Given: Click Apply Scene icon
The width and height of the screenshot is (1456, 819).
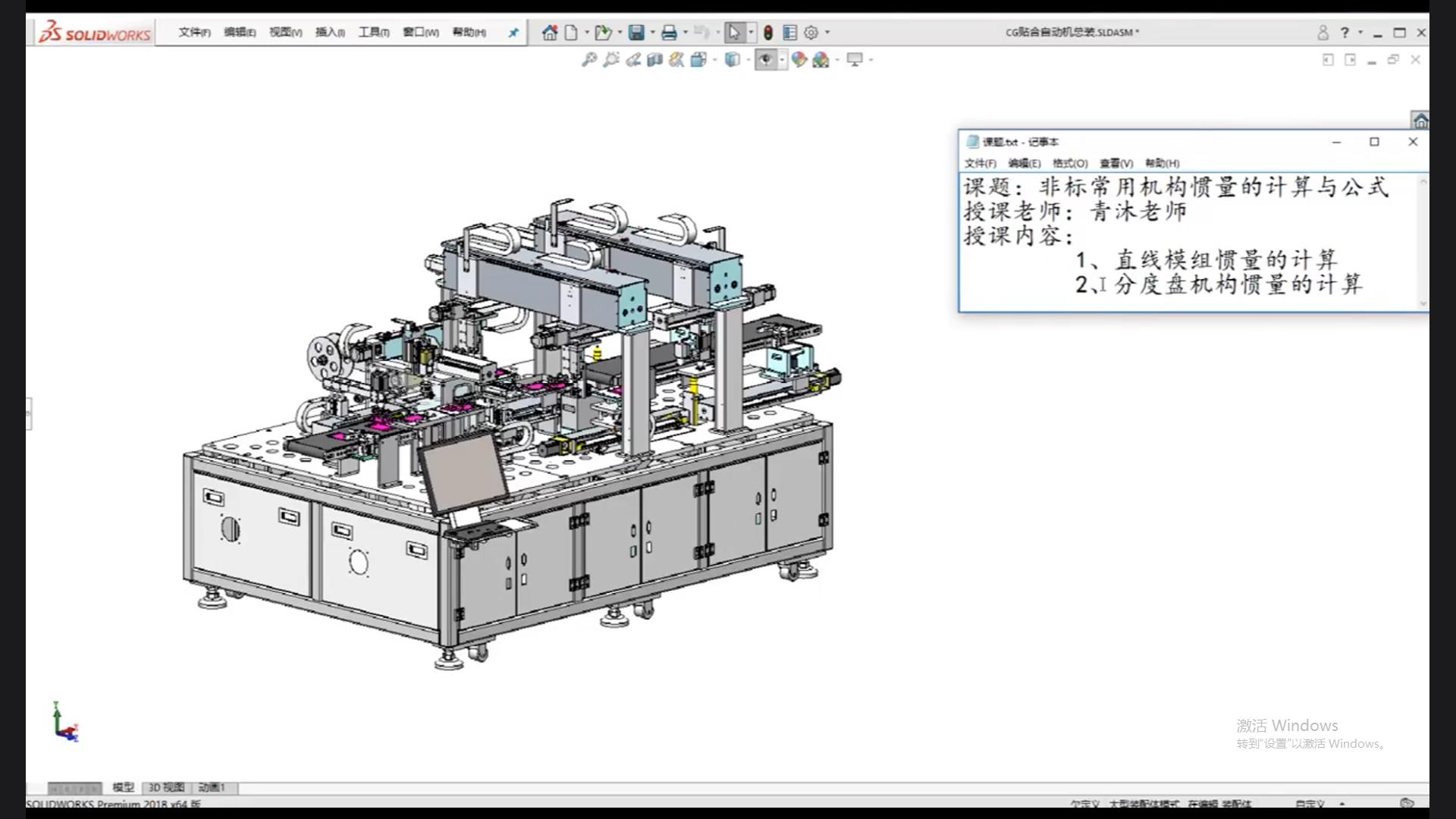Looking at the screenshot, I should (821, 60).
